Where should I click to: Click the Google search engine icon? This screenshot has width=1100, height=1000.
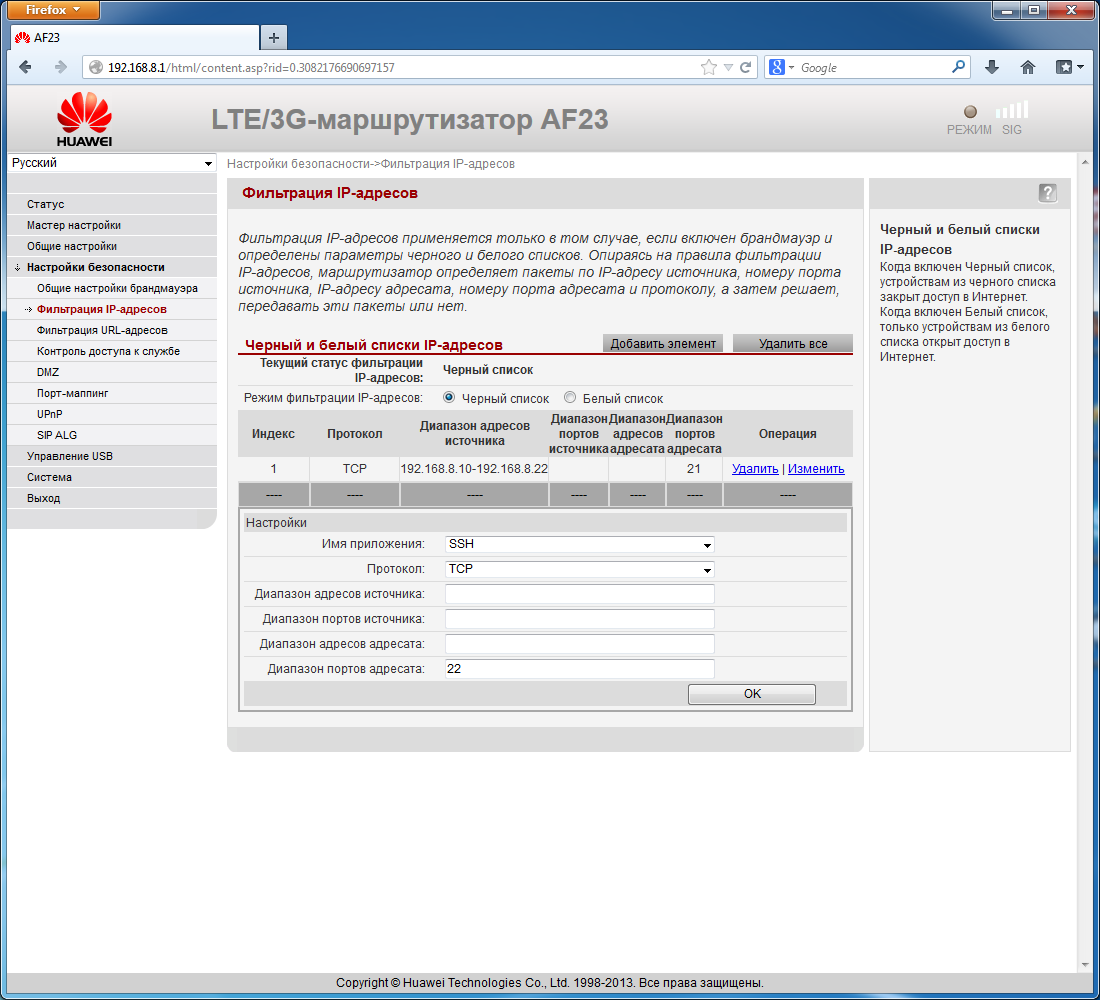click(x=777, y=67)
